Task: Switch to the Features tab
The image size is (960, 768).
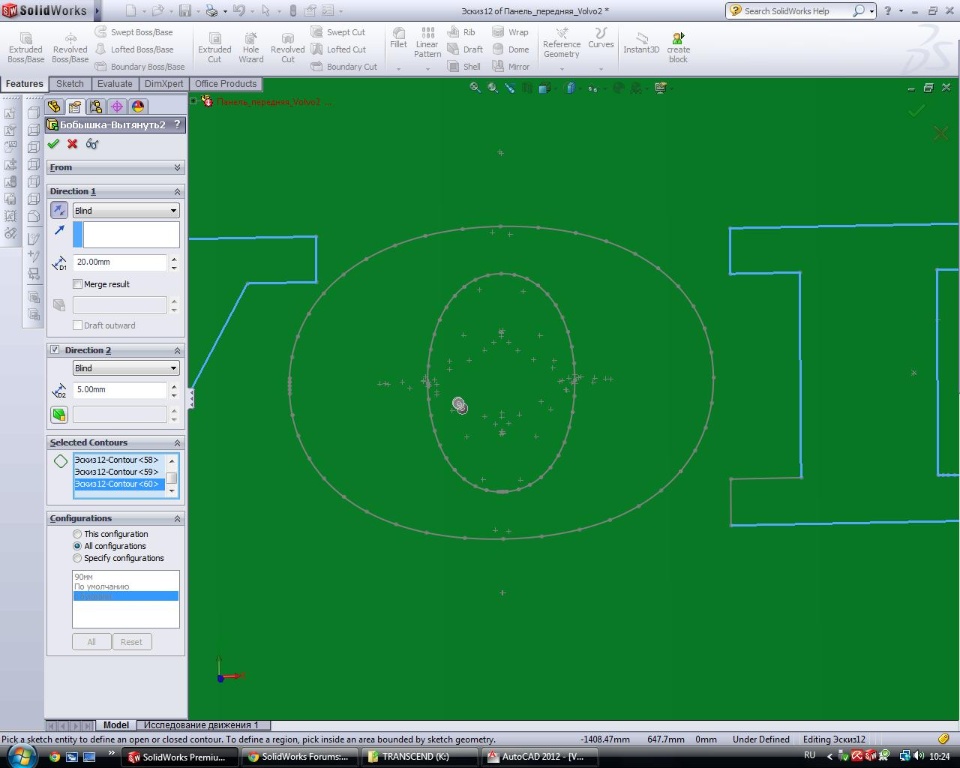Action: point(24,84)
